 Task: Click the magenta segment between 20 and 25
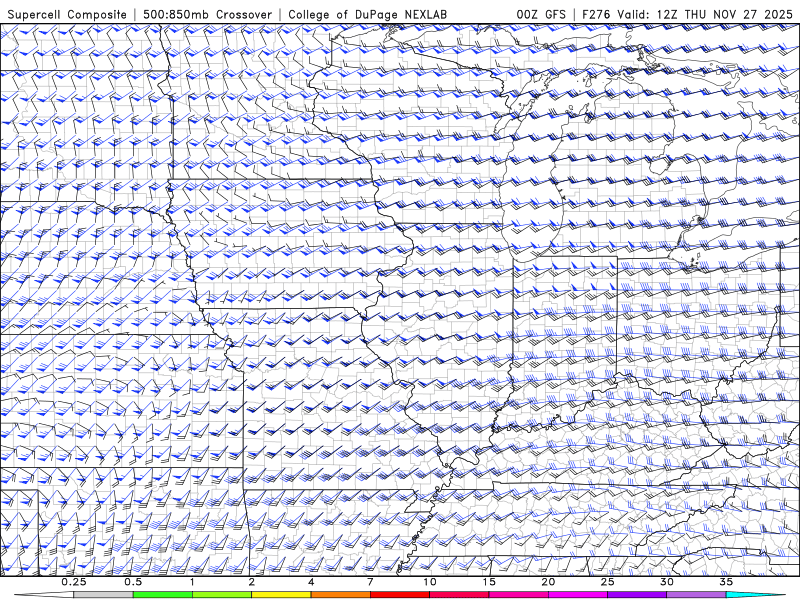tap(578, 595)
